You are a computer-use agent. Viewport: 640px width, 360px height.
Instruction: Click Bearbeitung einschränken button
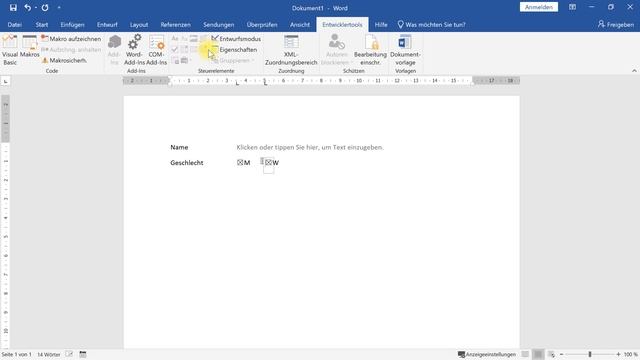click(370, 50)
